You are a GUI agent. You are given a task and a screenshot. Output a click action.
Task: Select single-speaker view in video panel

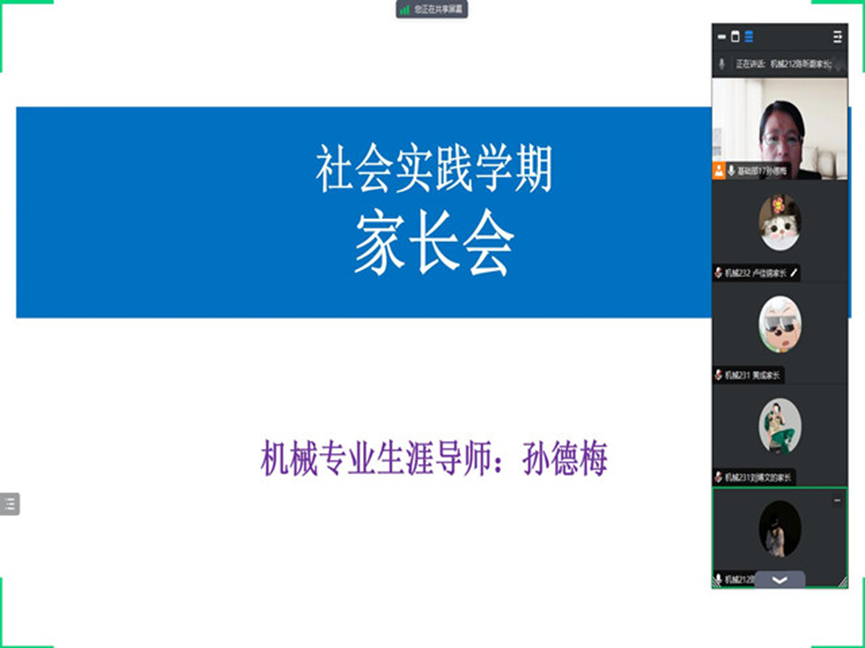click(735, 37)
